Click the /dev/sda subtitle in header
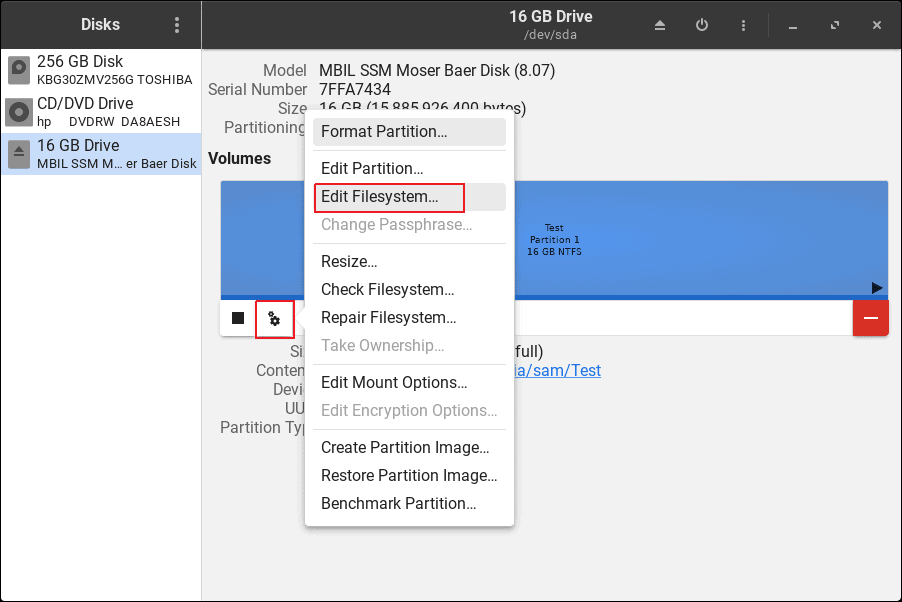The width and height of the screenshot is (902, 602). coord(550,35)
